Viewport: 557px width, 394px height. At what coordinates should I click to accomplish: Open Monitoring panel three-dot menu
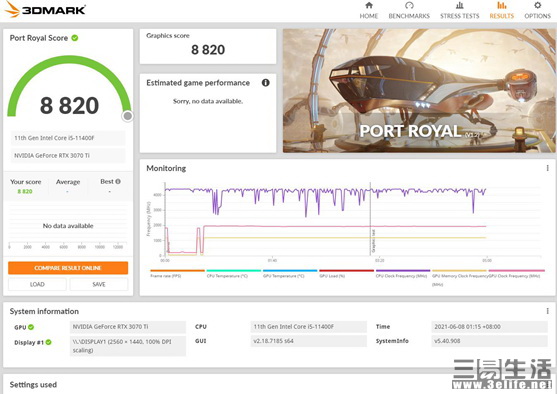pos(547,168)
